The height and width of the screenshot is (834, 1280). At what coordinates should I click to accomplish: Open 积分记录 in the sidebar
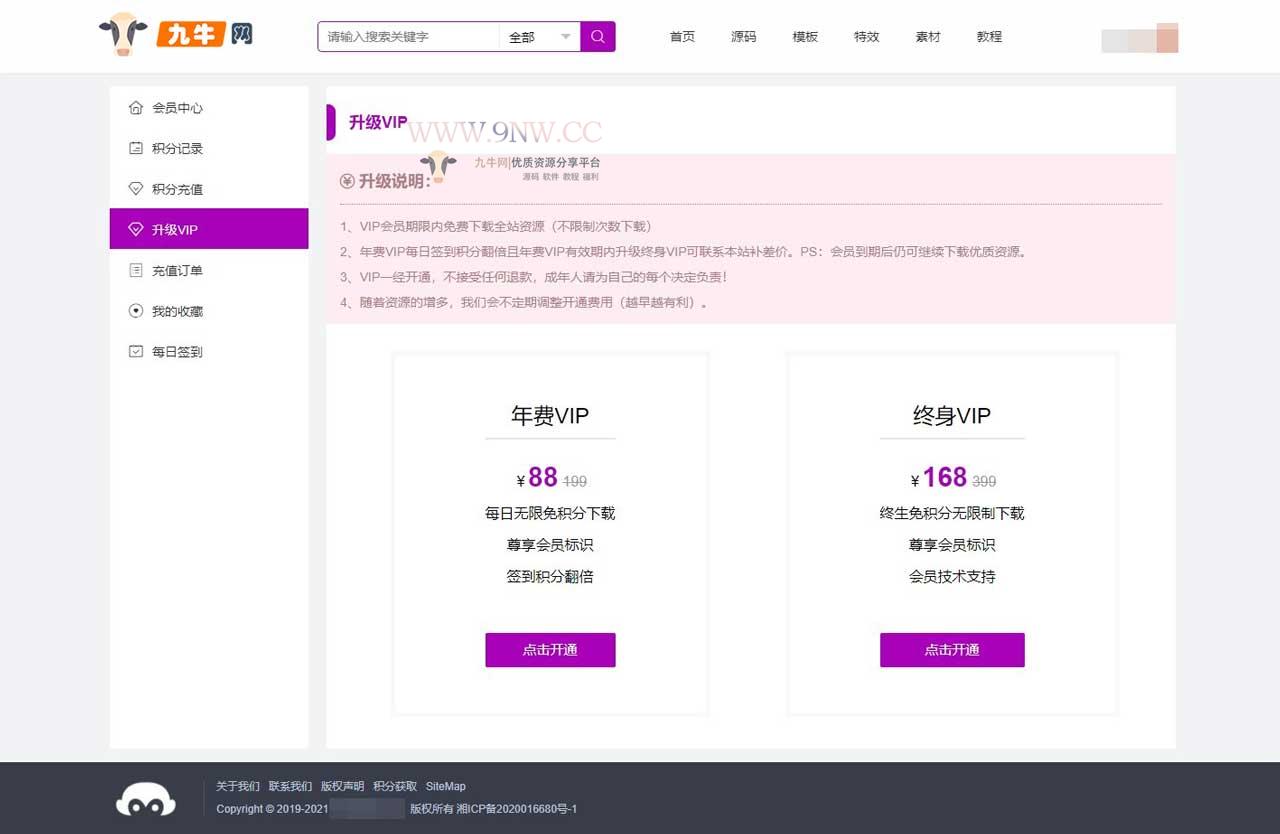click(209, 148)
